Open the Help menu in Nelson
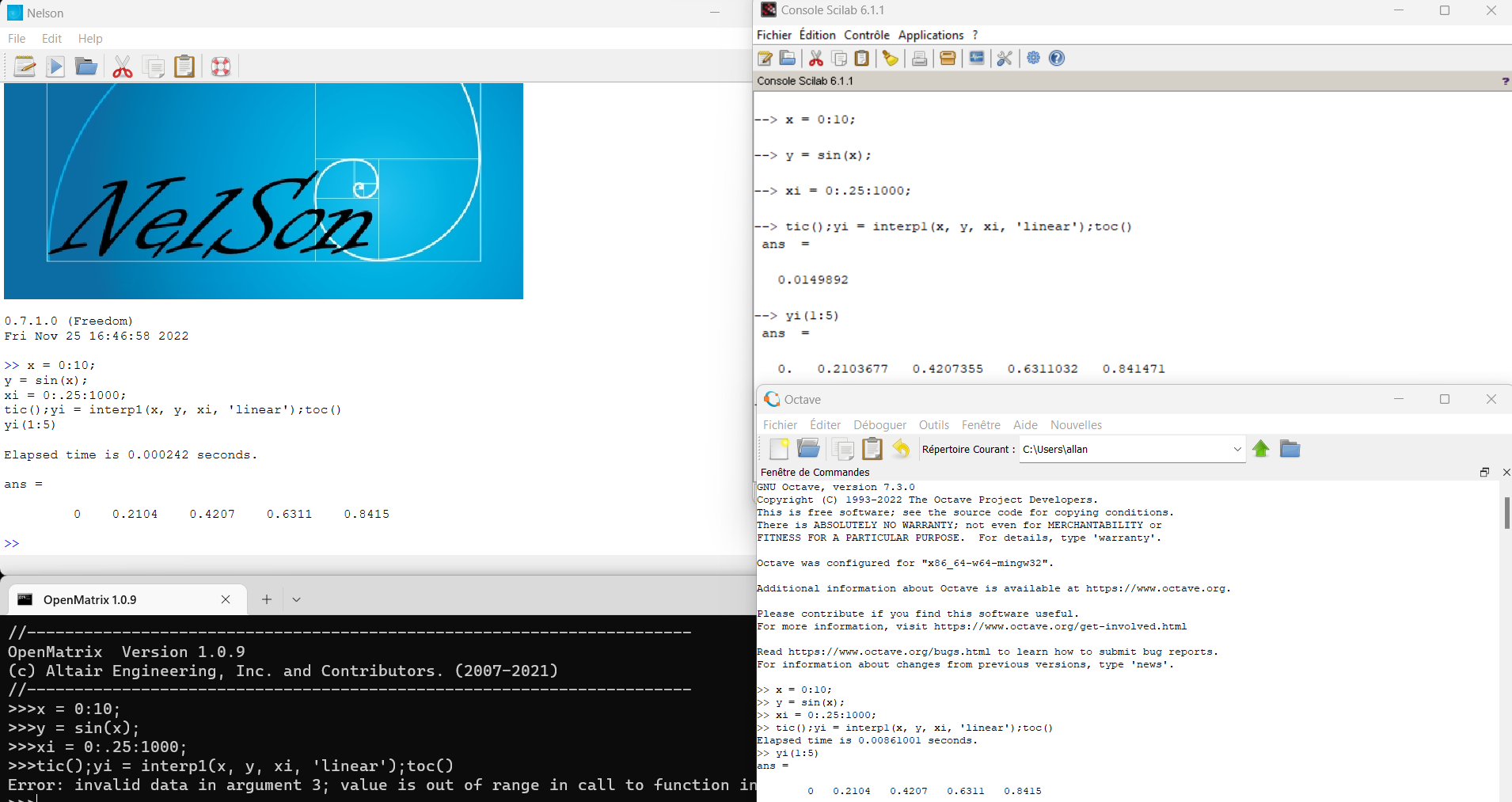 [x=90, y=39]
